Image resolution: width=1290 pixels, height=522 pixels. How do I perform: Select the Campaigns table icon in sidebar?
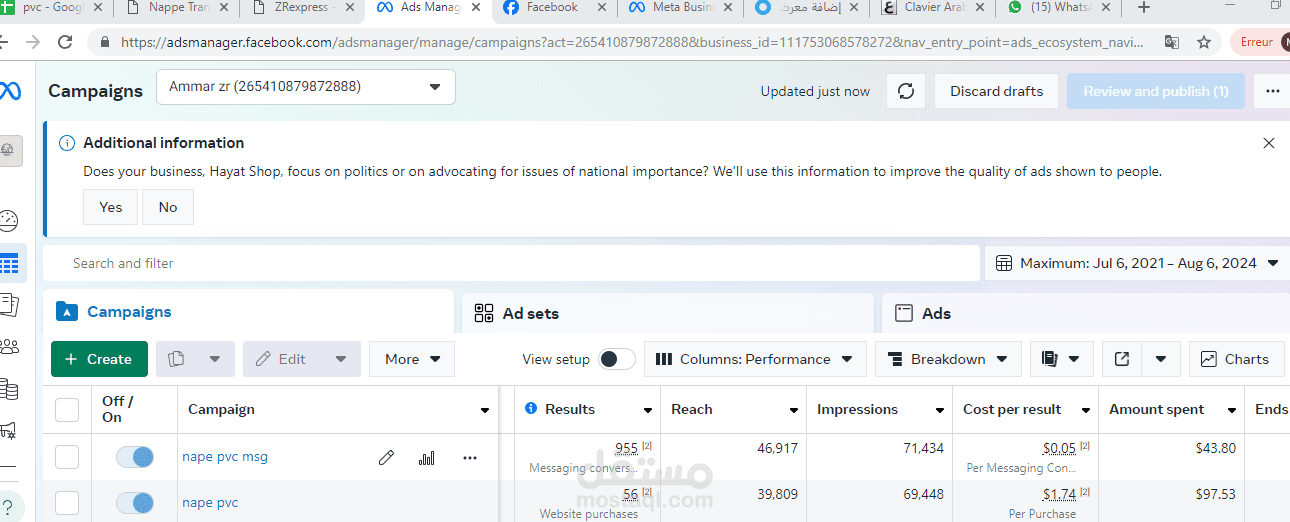pyautogui.click(x=9, y=264)
